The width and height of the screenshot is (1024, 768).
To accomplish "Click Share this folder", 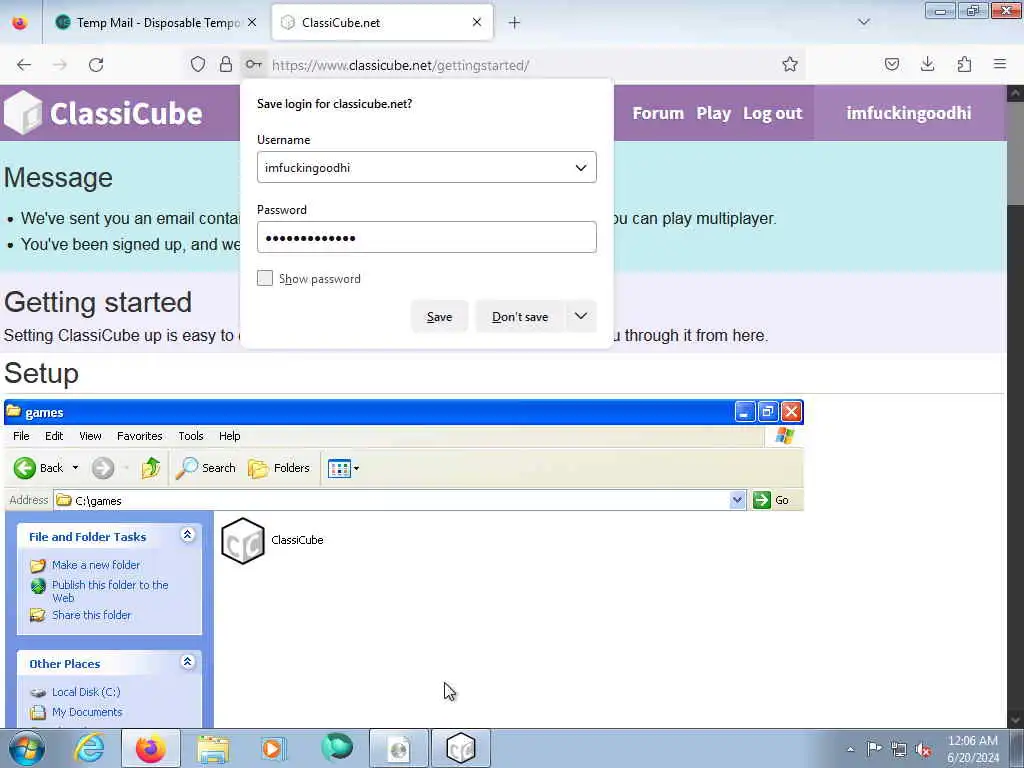I will pos(91,615).
